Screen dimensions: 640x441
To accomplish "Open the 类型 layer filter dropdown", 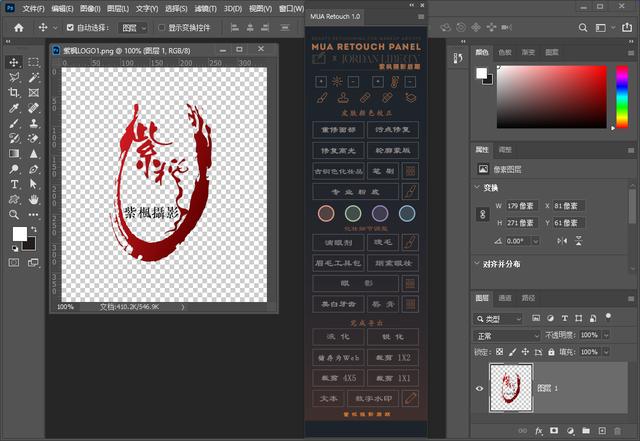I will 498,319.
